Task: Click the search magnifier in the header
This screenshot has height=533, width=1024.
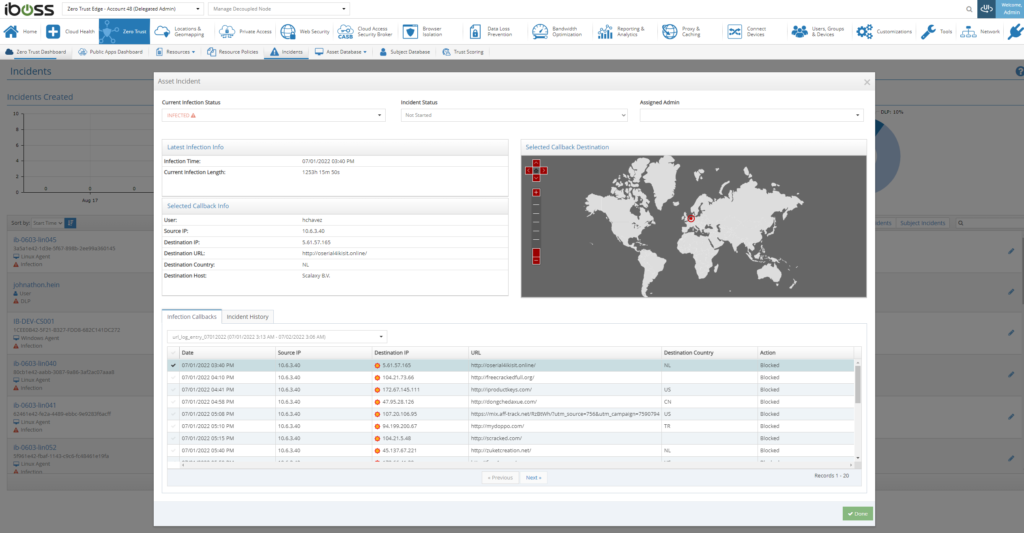Action: click(969, 9)
